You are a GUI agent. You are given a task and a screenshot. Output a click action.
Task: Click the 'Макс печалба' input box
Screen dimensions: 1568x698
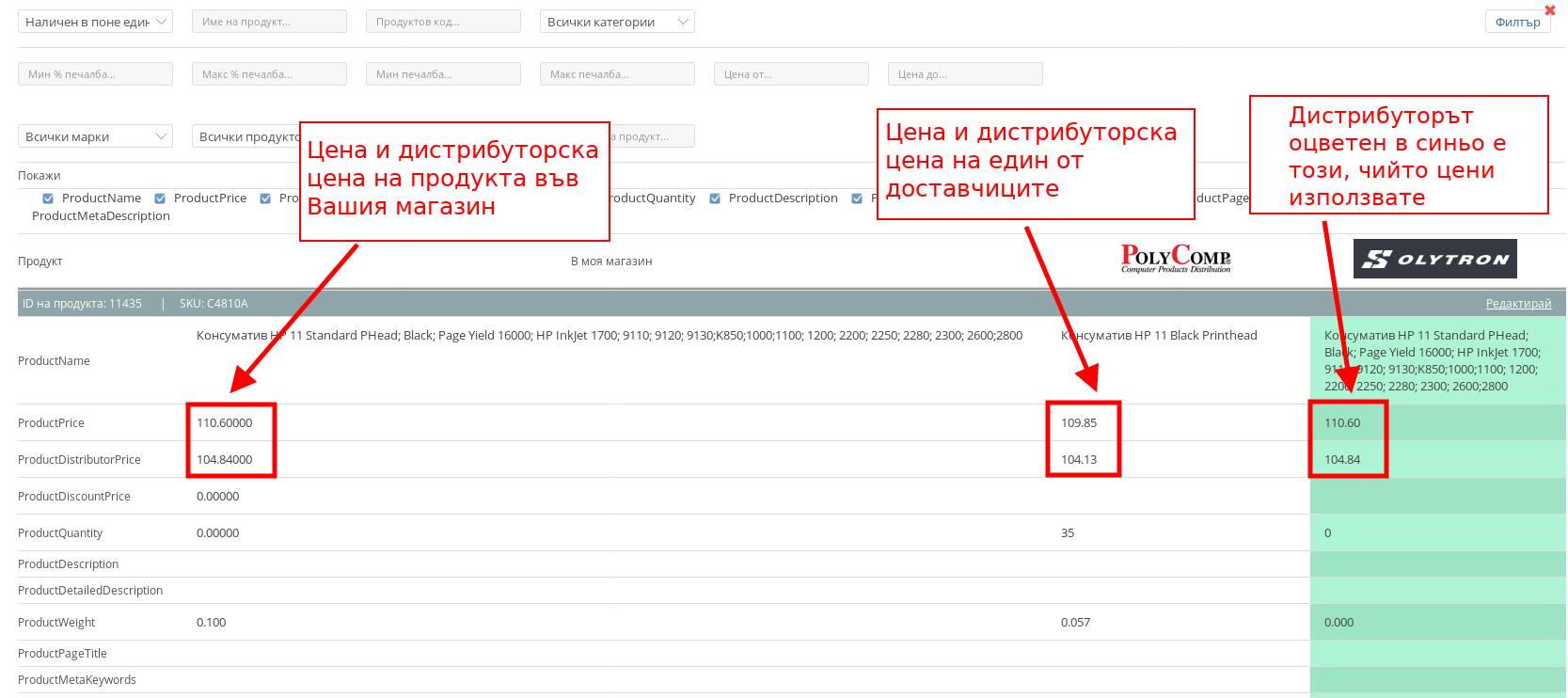617,74
